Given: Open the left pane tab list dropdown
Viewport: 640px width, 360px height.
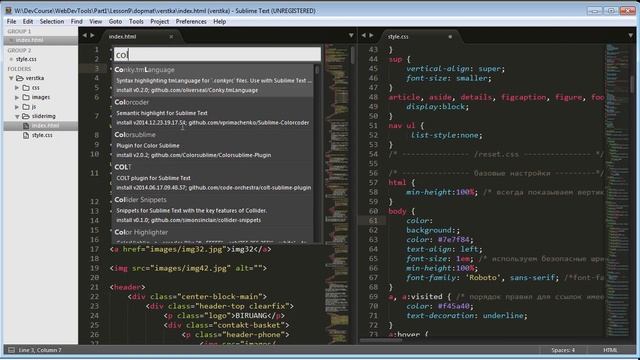Looking at the screenshot, I should point(351,36).
